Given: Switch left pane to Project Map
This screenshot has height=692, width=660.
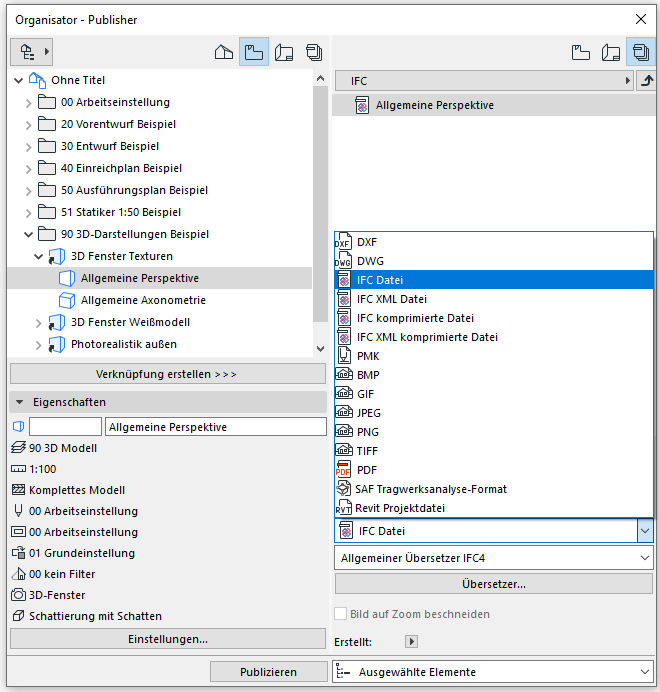Looking at the screenshot, I should (224, 52).
